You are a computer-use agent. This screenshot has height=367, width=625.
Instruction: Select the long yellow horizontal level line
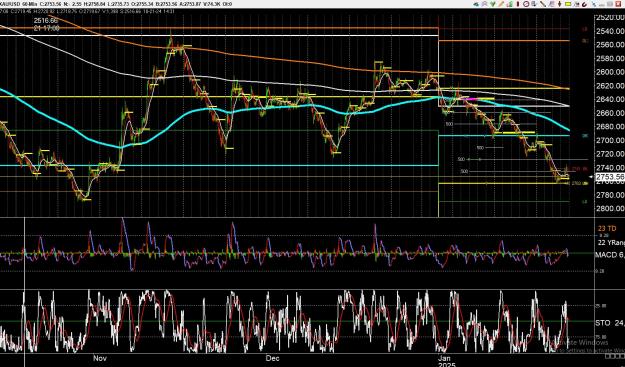coord(219,96)
